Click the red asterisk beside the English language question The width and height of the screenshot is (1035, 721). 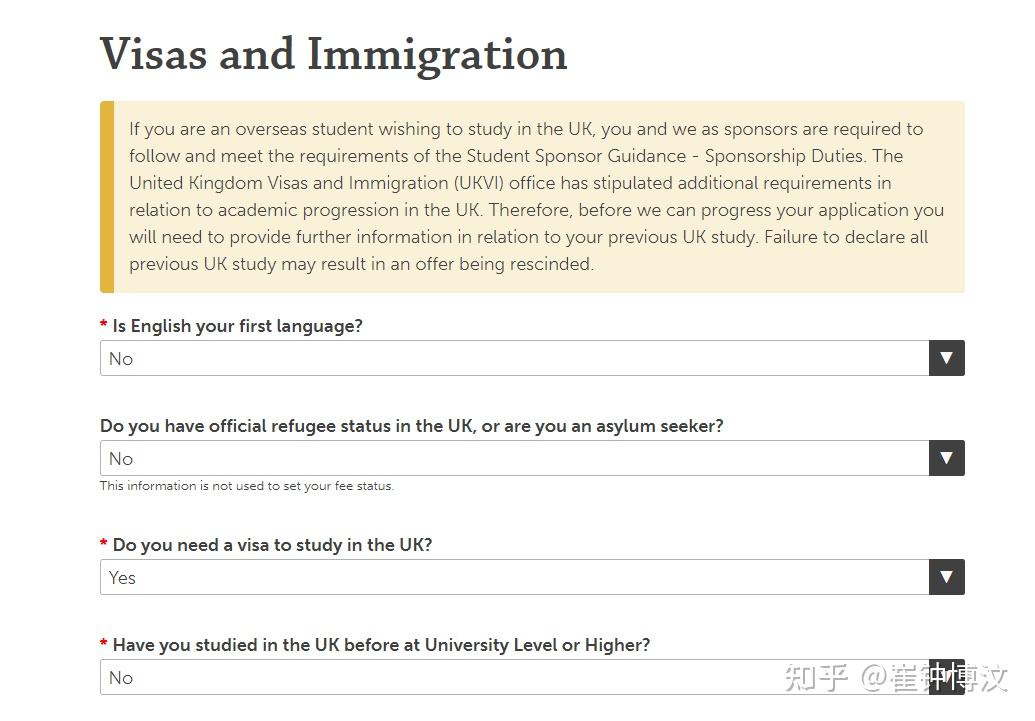[104, 324]
